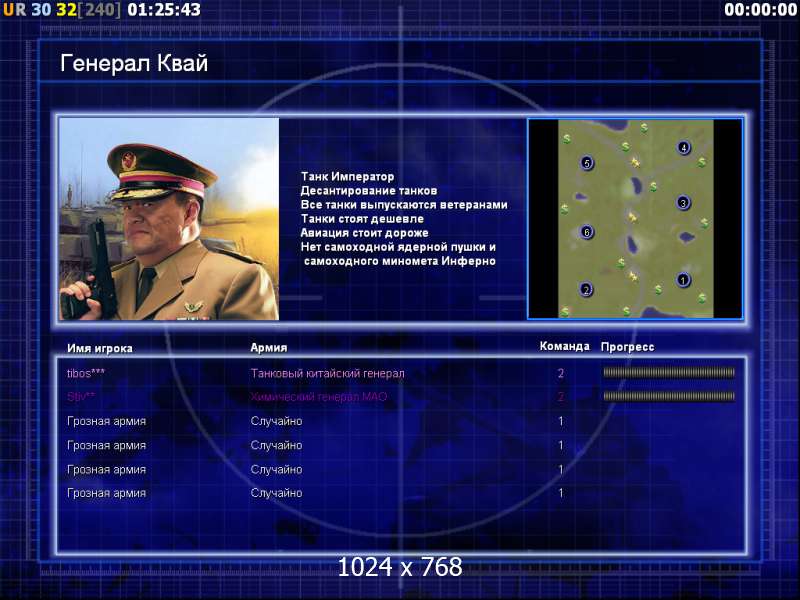Click Stiv loading progress bar
This screenshot has height=600, width=800.
[x=669, y=396]
